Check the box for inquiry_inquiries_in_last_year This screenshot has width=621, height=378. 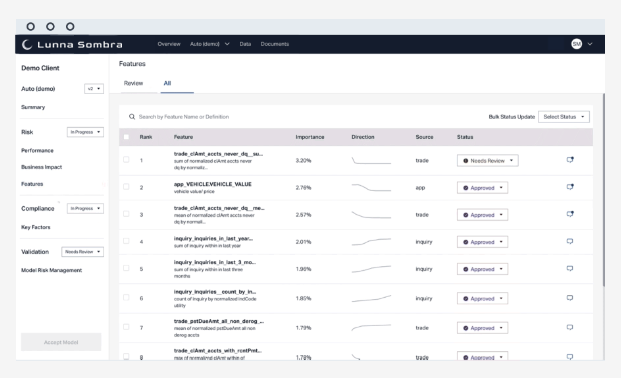(126, 241)
